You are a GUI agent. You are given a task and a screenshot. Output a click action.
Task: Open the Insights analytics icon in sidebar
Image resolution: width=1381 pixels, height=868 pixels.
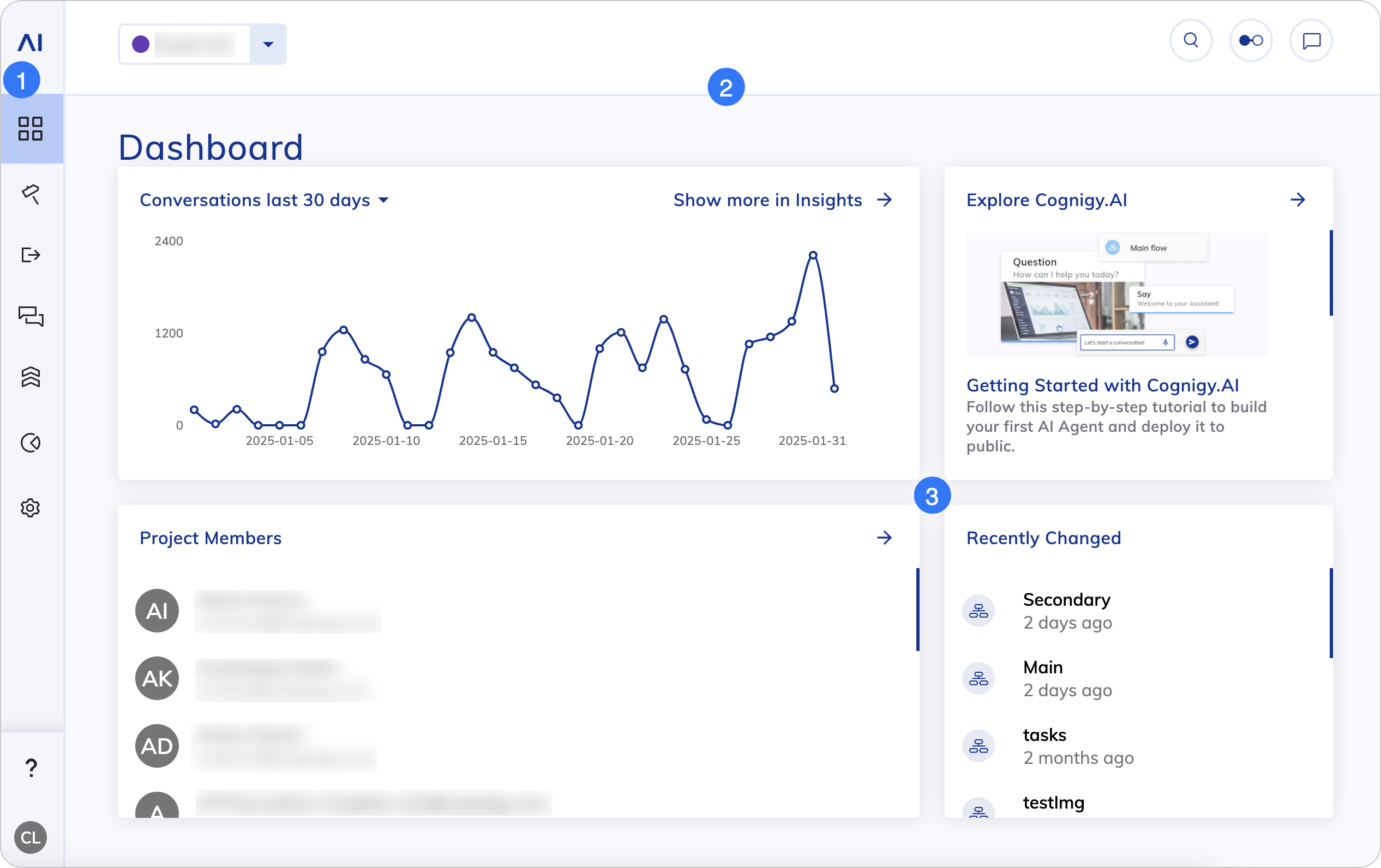click(x=31, y=443)
